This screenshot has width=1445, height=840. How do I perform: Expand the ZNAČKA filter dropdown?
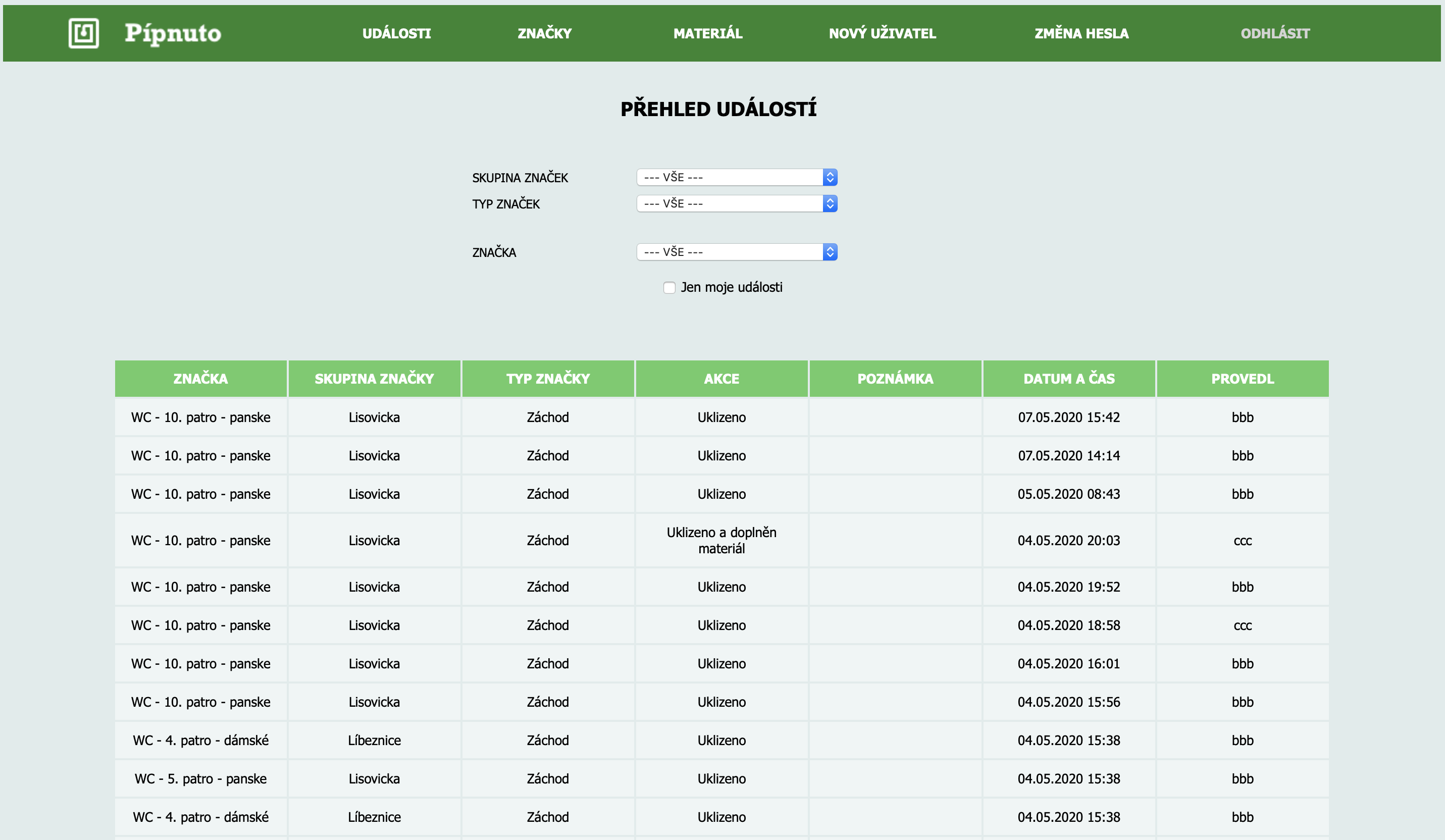(736, 252)
